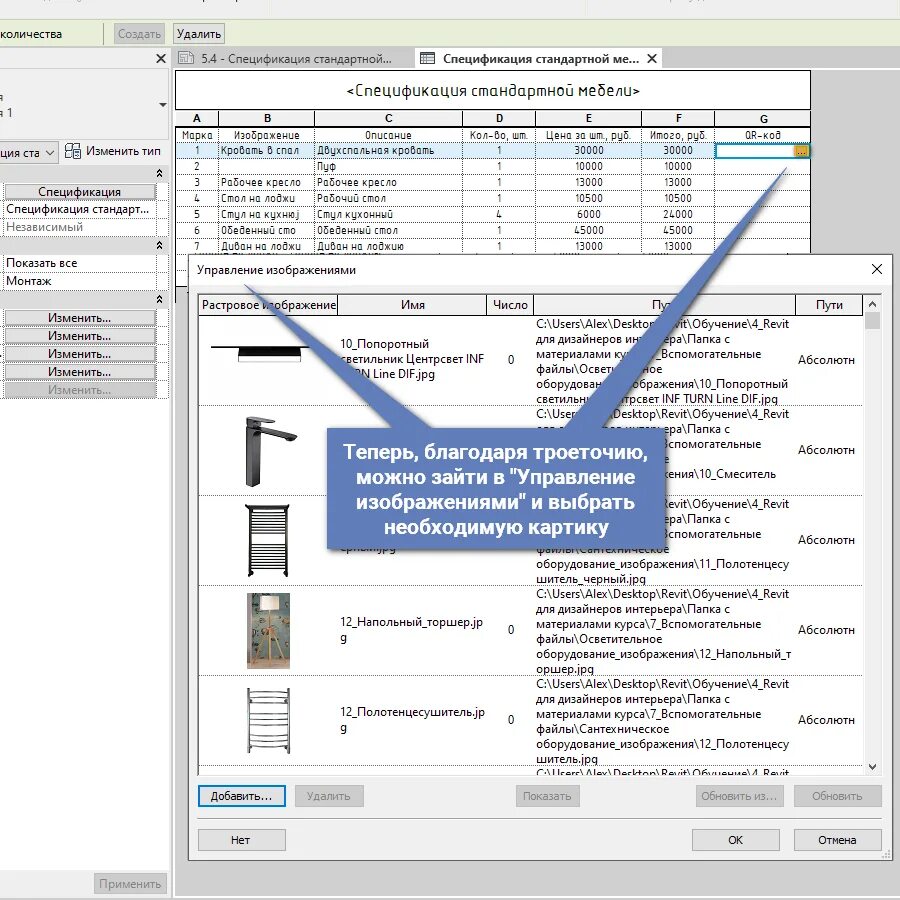Select the chrome towel warmer thumbnail
Screen dimensions: 900x900
tap(268, 721)
